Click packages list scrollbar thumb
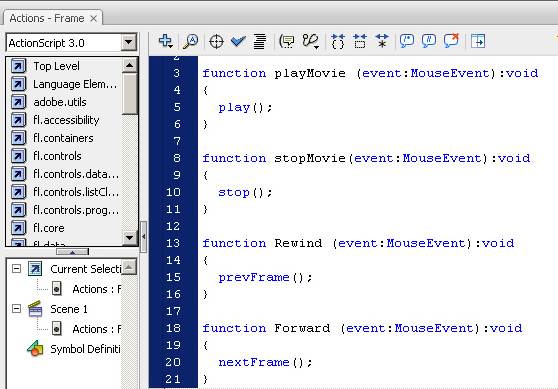Viewport: 558px width, 389px height. click(130, 94)
